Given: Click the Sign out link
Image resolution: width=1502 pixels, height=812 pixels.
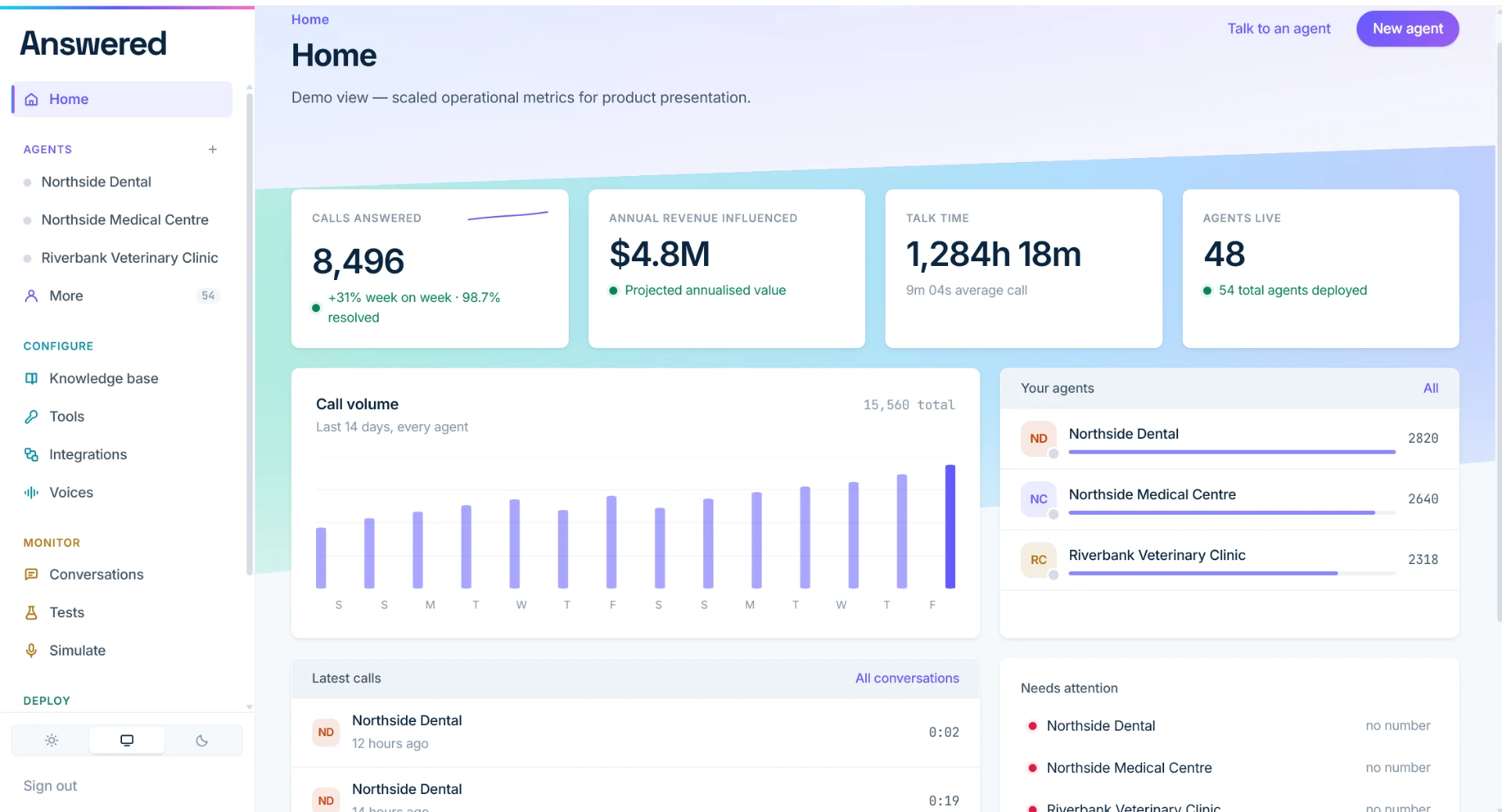Looking at the screenshot, I should 50,786.
